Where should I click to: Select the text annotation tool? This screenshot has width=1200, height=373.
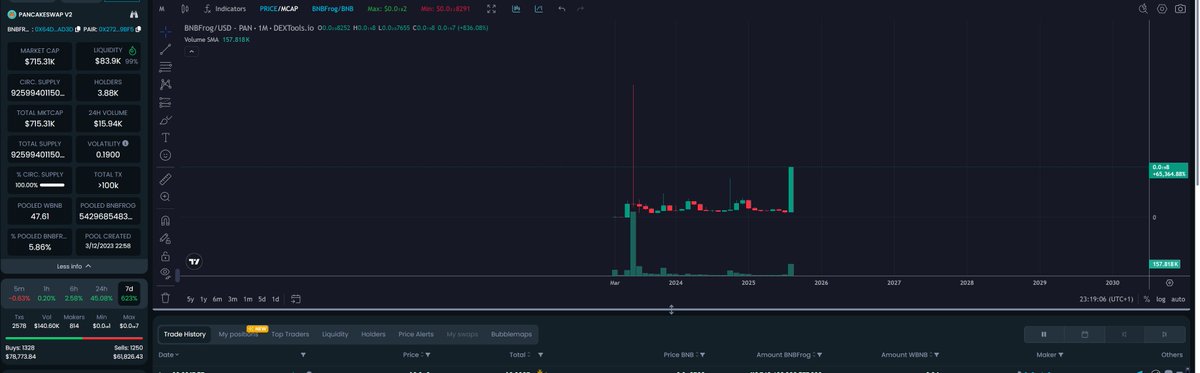click(x=165, y=137)
